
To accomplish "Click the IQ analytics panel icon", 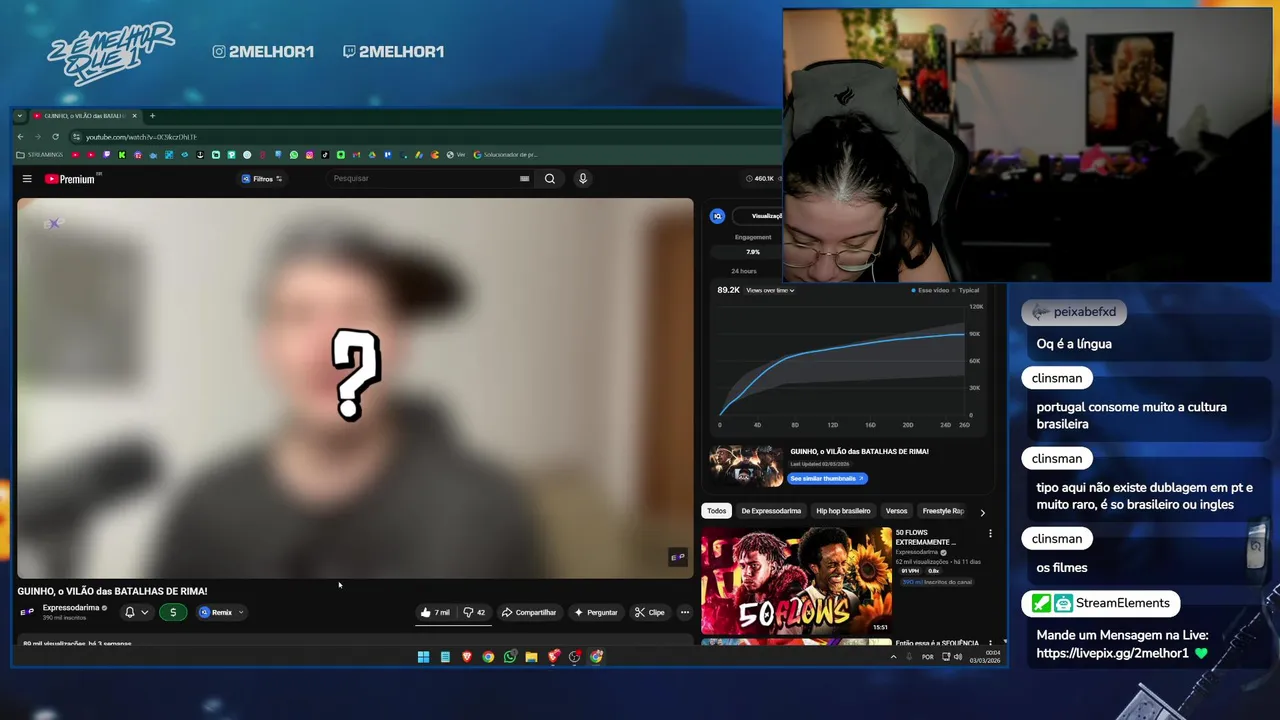I will point(717,216).
